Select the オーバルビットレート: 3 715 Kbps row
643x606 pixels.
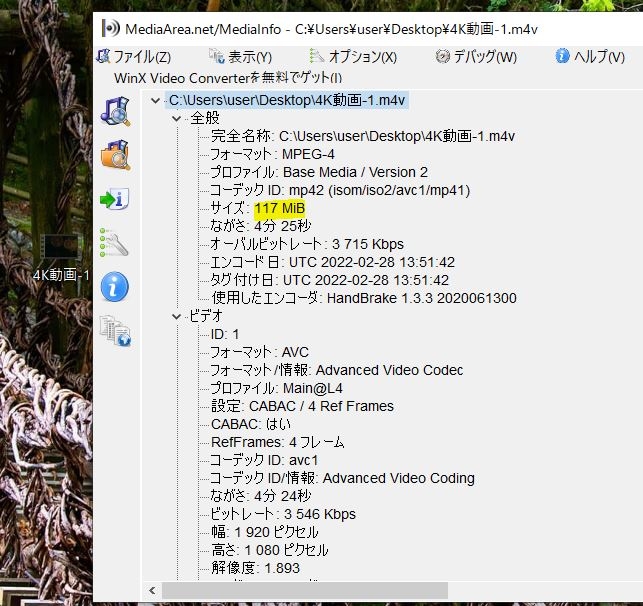tap(307, 244)
